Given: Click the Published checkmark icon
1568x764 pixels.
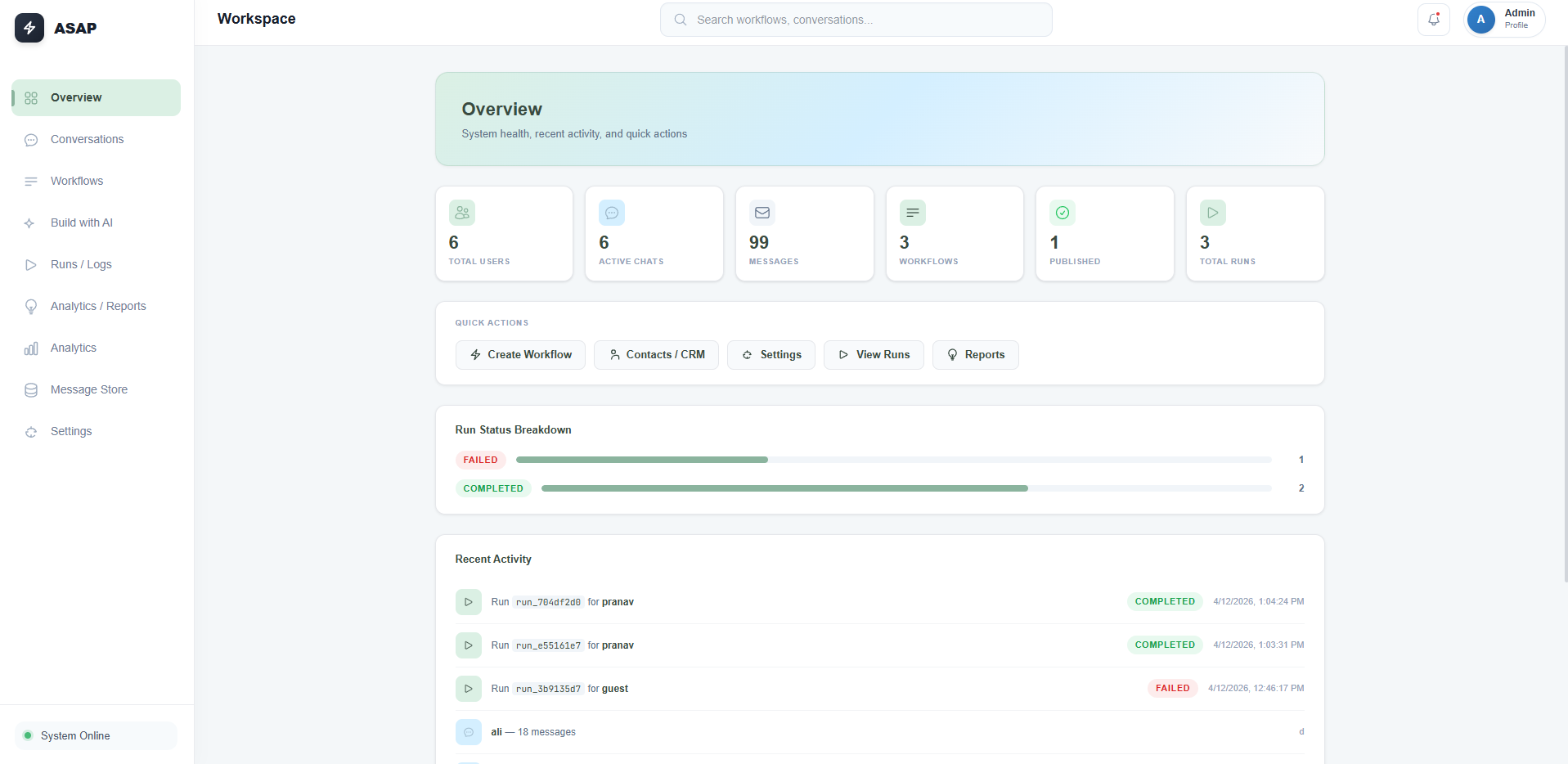Looking at the screenshot, I should pyautogui.click(x=1063, y=213).
